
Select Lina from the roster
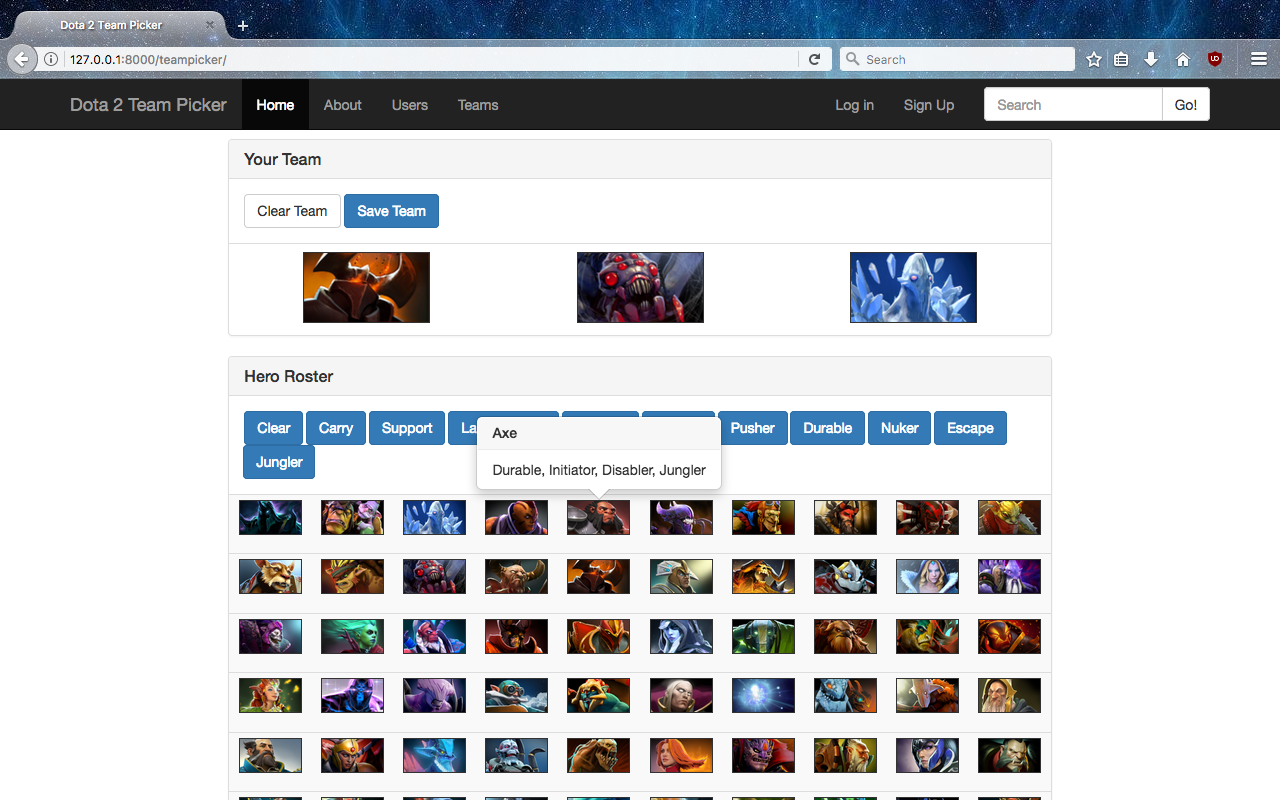coord(681,755)
